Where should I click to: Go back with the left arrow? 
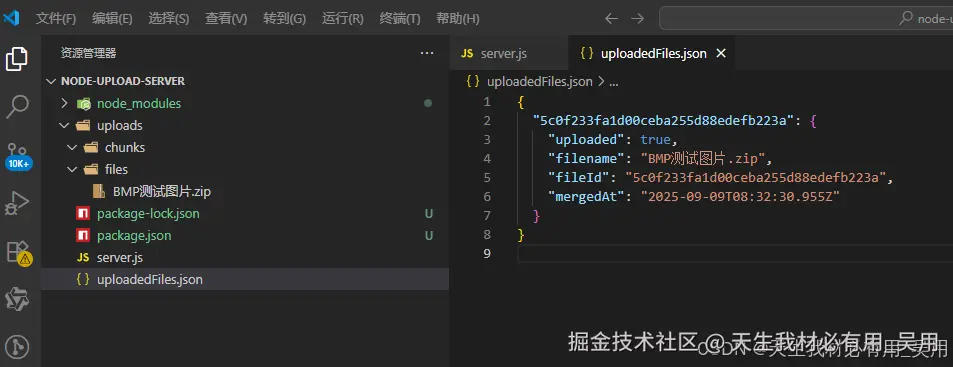[x=611, y=19]
